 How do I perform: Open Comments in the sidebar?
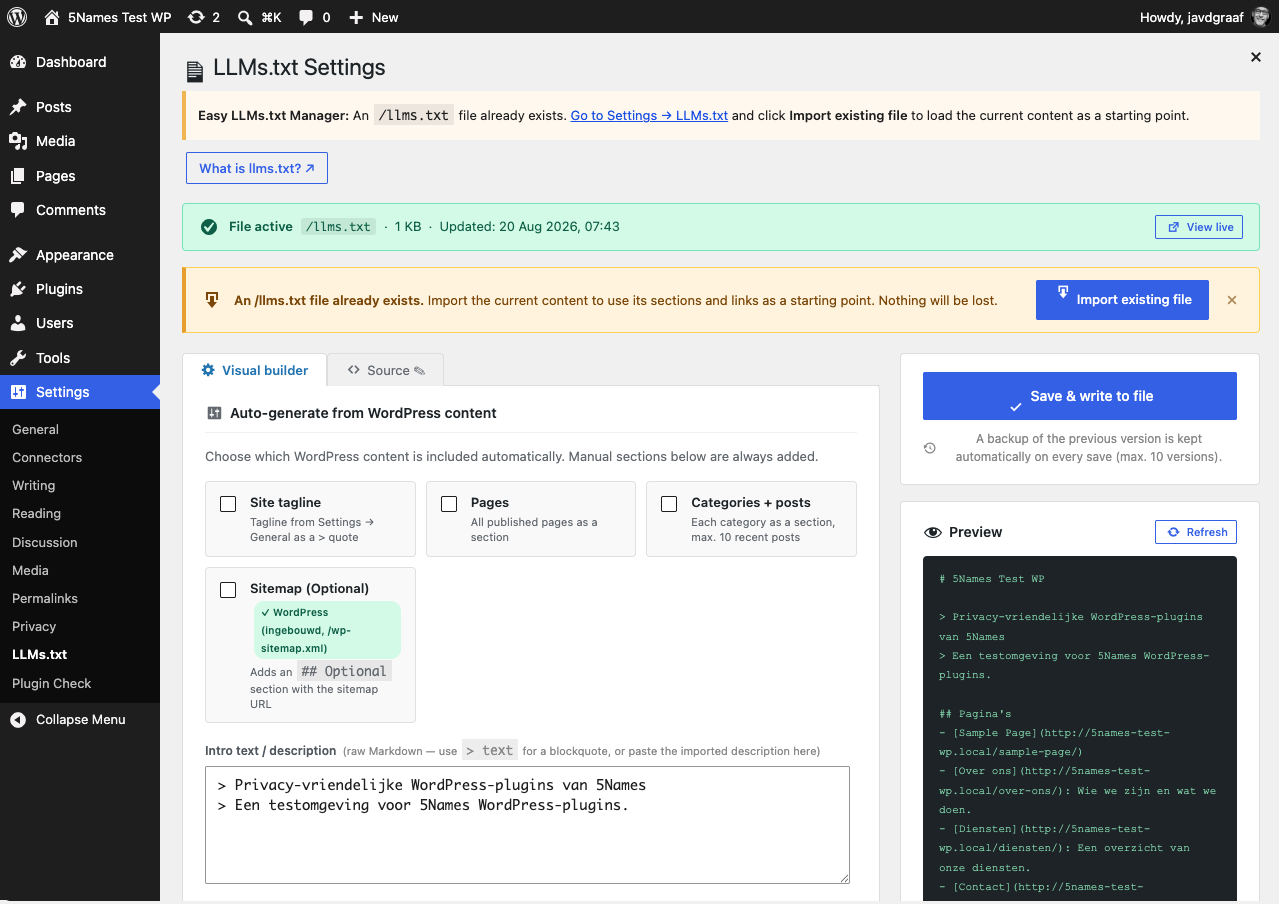coord(80,210)
